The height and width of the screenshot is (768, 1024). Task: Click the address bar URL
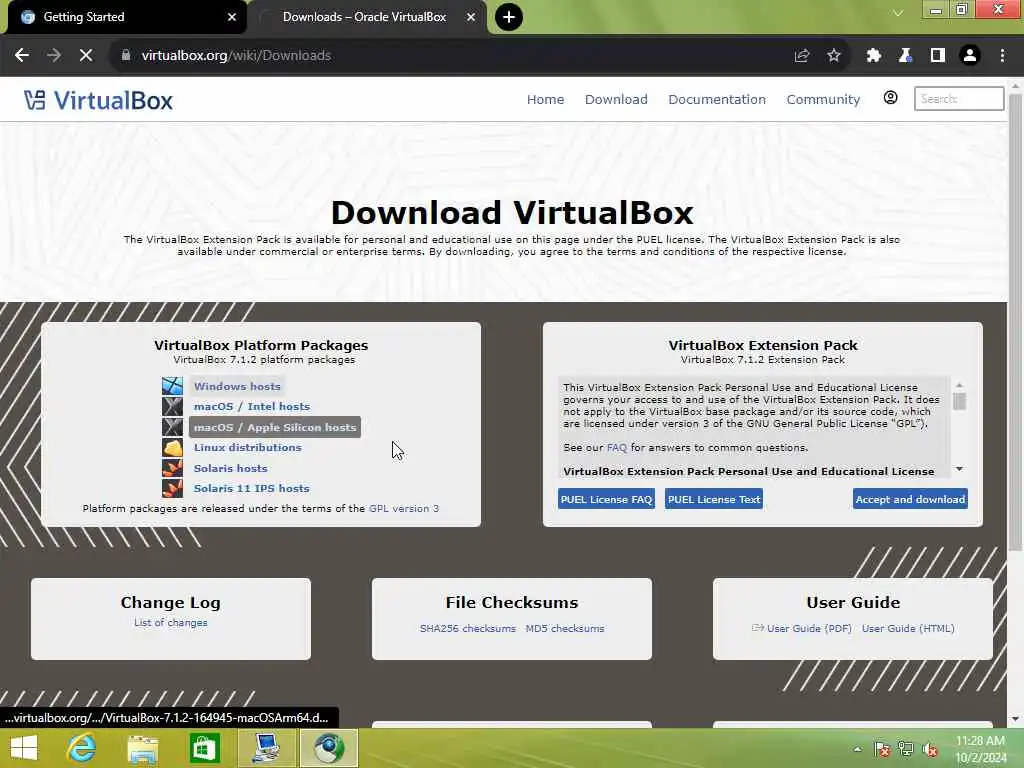click(x=236, y=56)
